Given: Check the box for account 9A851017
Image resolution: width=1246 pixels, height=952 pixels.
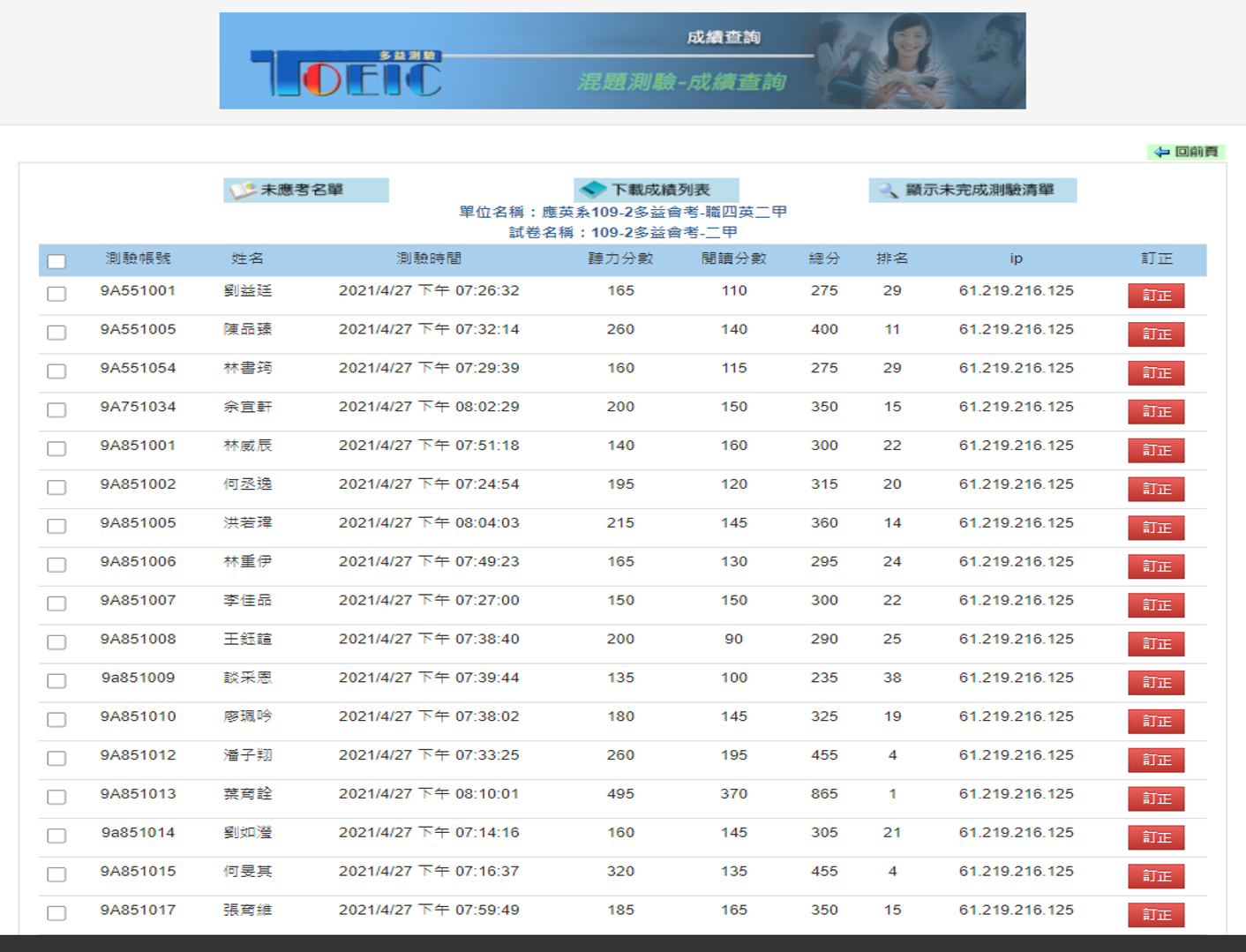Looking at the screenshot, I should 56,915.
